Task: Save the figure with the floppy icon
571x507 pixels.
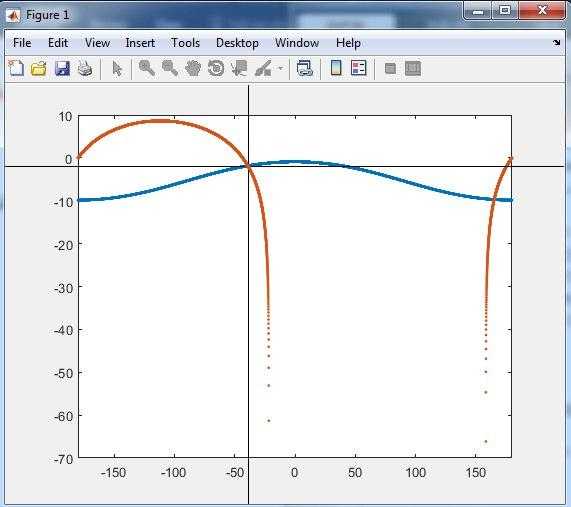Action: pyautogui.click(x=62, y=68)
